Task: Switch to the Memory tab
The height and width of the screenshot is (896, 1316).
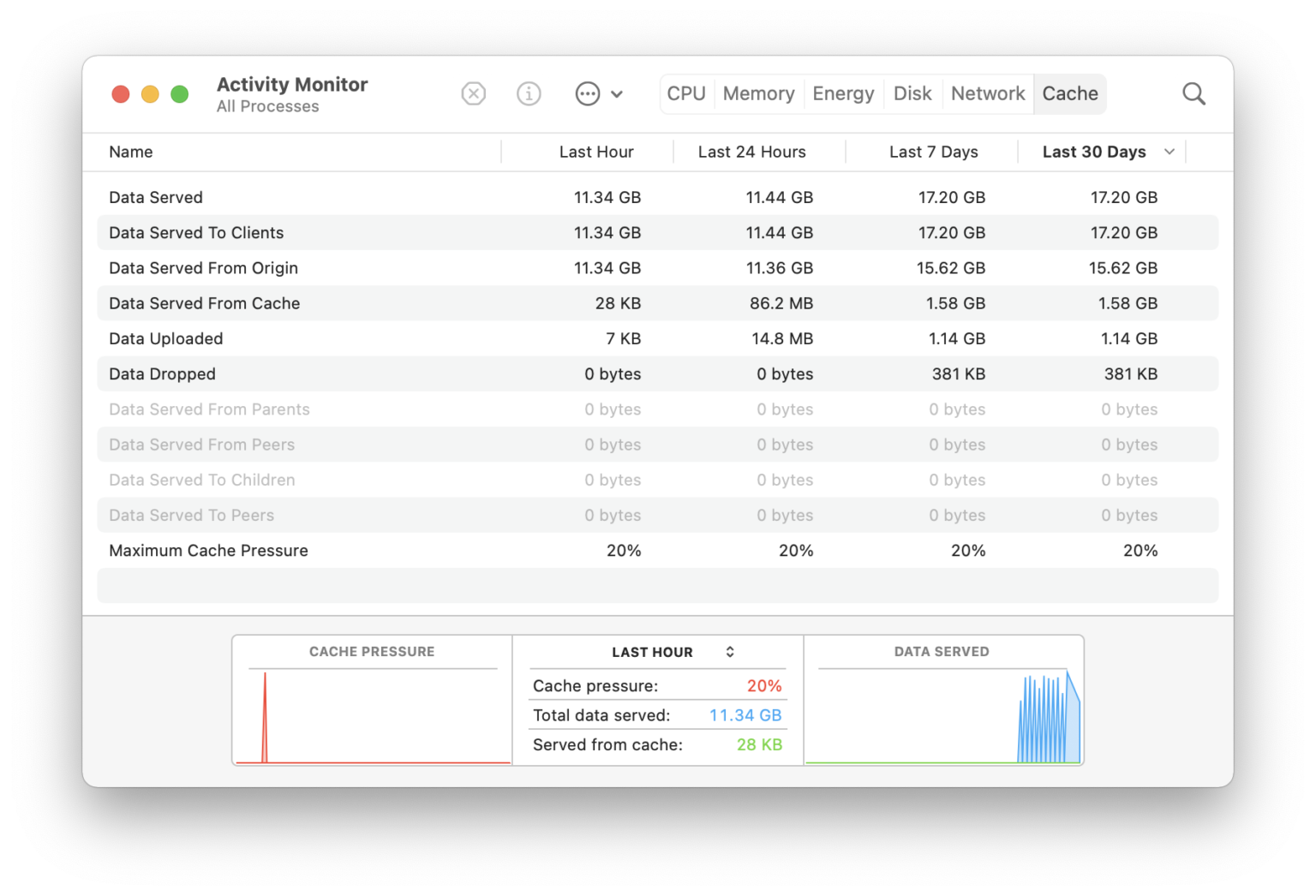Action: point(758,93)
